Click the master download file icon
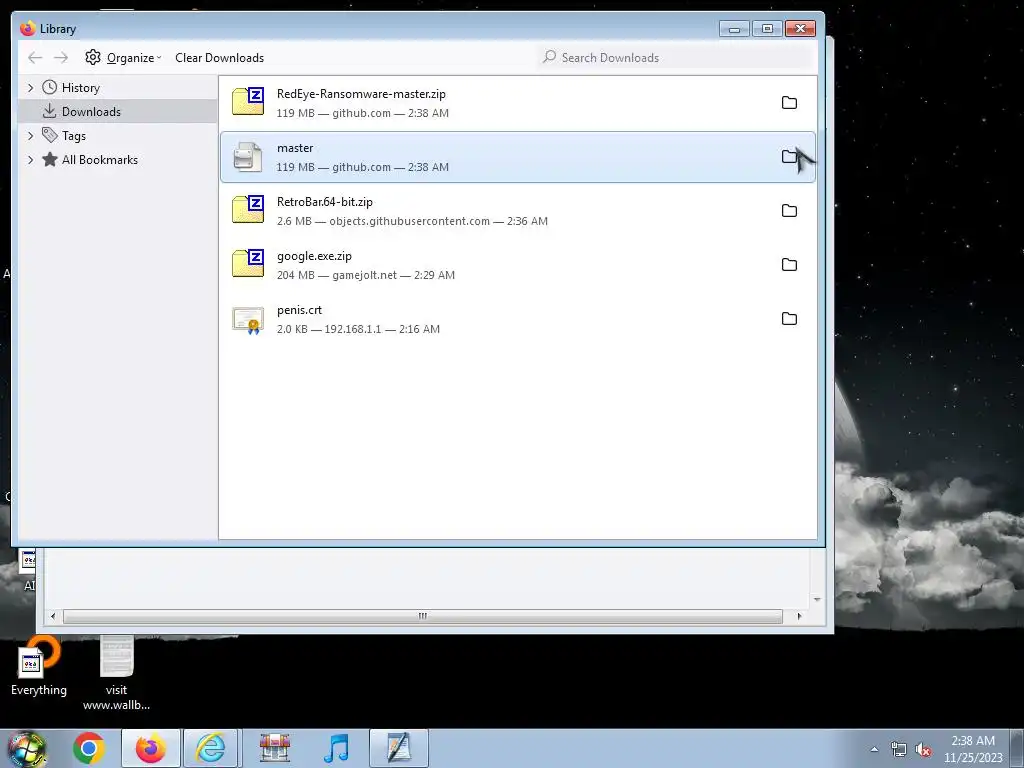Viewport: 1024px width, 768px height. [248, 157]
